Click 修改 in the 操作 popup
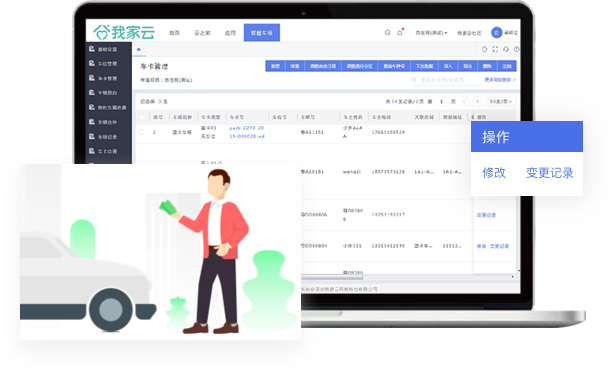Viewport: 610px width, 370px height. tap(494, 173)
